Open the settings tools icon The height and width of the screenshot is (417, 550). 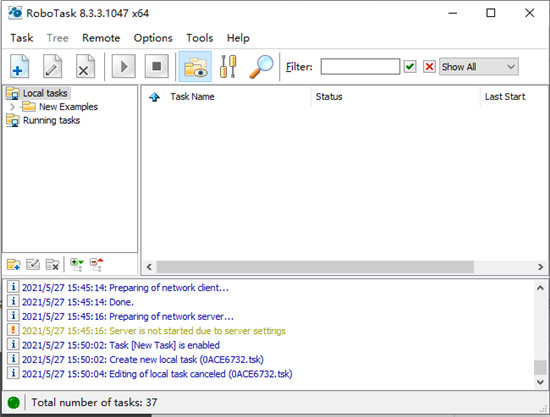click(x=228, y=66)
